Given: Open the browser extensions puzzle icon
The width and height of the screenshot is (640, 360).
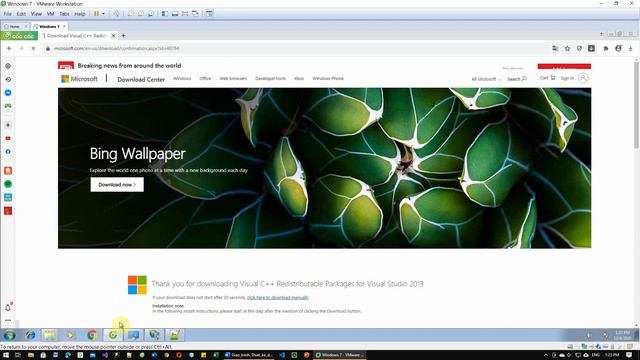Looking at the screenshot, I should click(x=606, y=49).
